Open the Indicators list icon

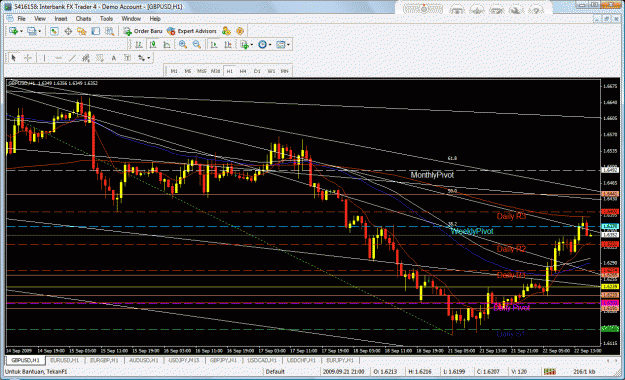point(244,45)
